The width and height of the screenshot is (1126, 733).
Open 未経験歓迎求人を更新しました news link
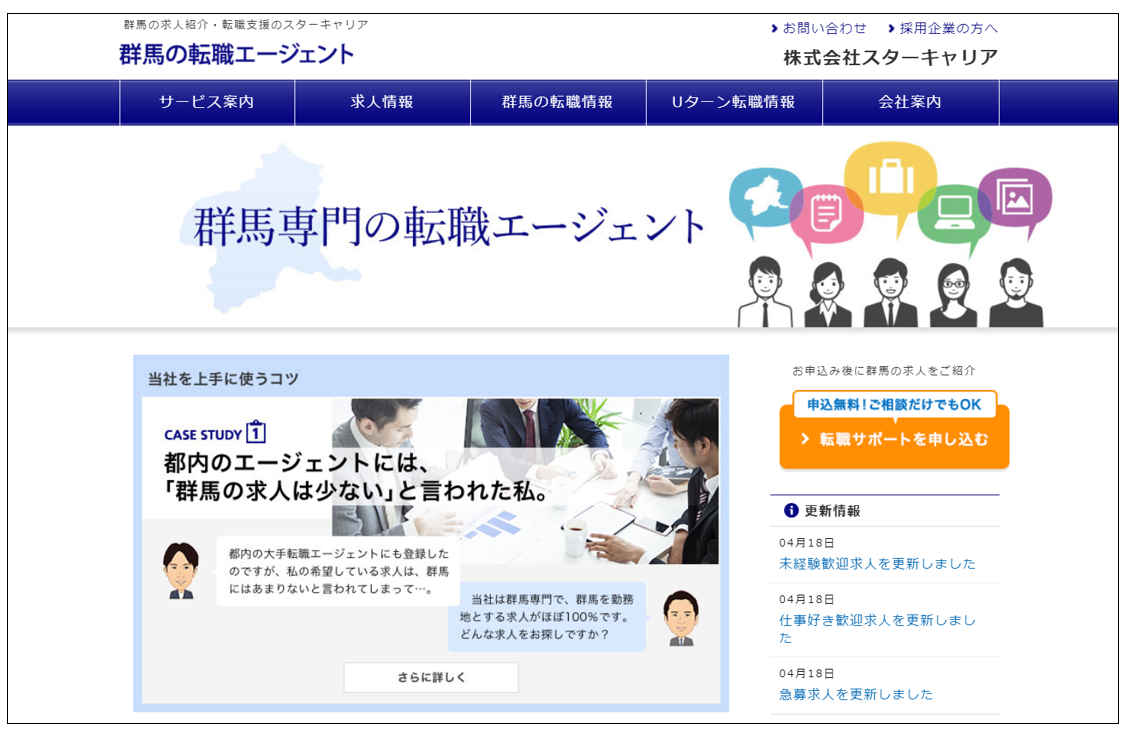(x=877, y=563)
